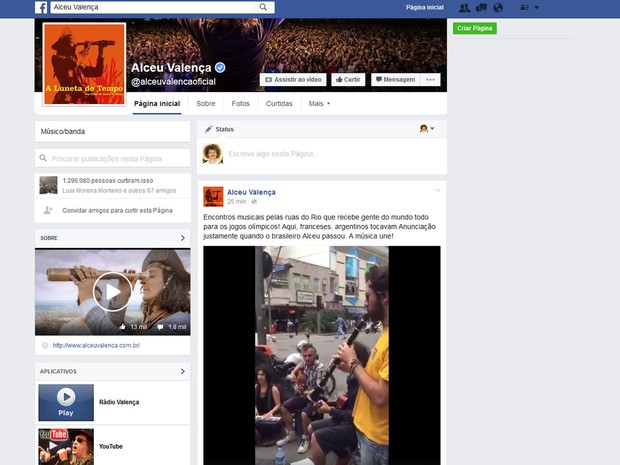
Task: Focus Procurar publicações nesta Página field
Action: click(x=113, y=159)
